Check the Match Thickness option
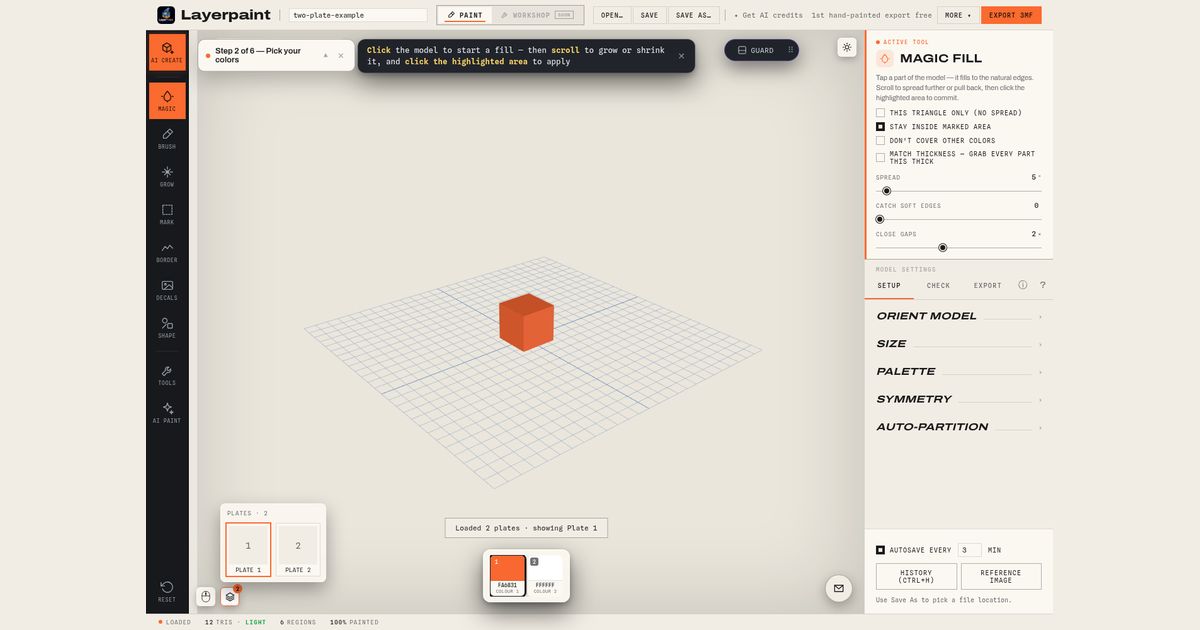Viewport: 1200px width, 630px height. pos(880,157)
